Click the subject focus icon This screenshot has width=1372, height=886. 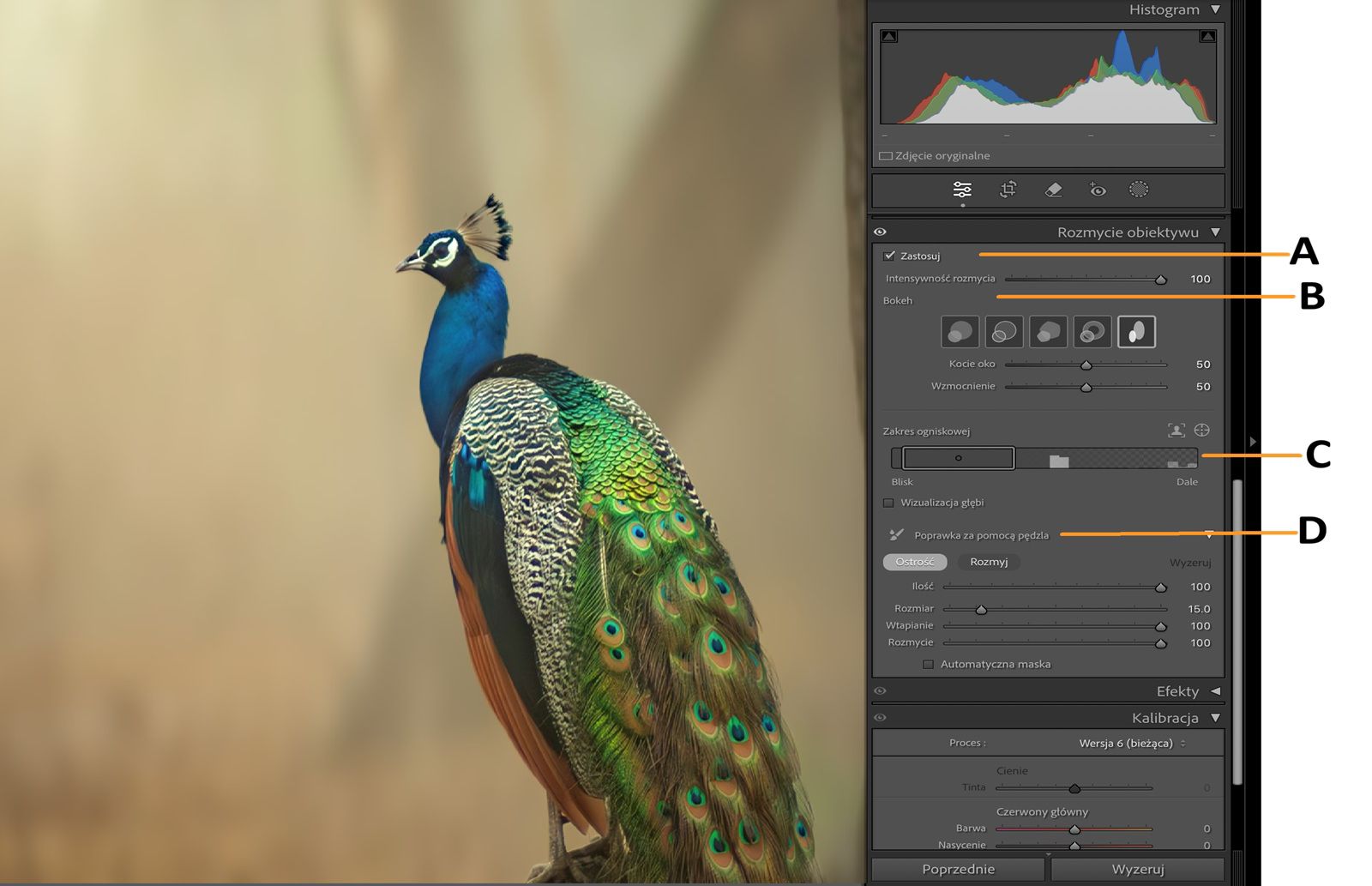pos(1176,431)
